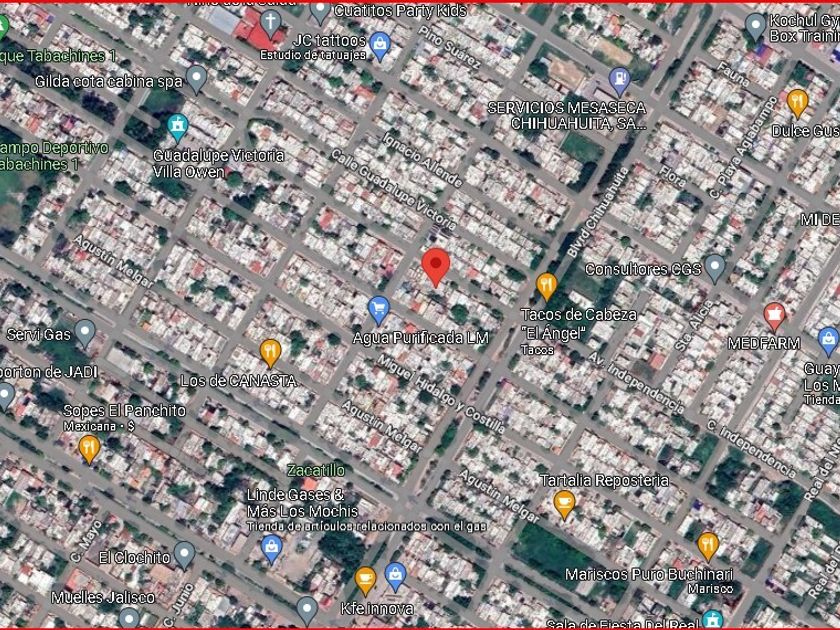
Task: Click the MEDFARM pharmacy pin
Action: [774, 317]
